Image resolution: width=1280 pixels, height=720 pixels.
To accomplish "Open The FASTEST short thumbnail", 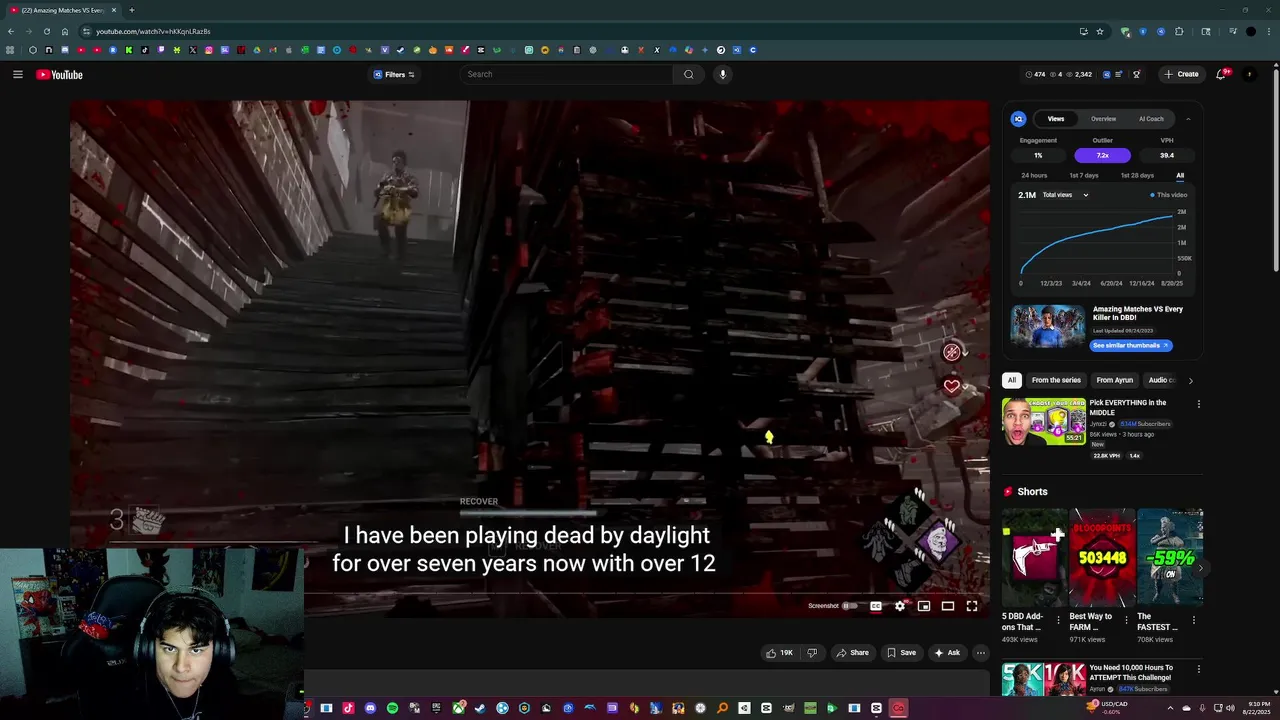I will tap(1170, 557).
